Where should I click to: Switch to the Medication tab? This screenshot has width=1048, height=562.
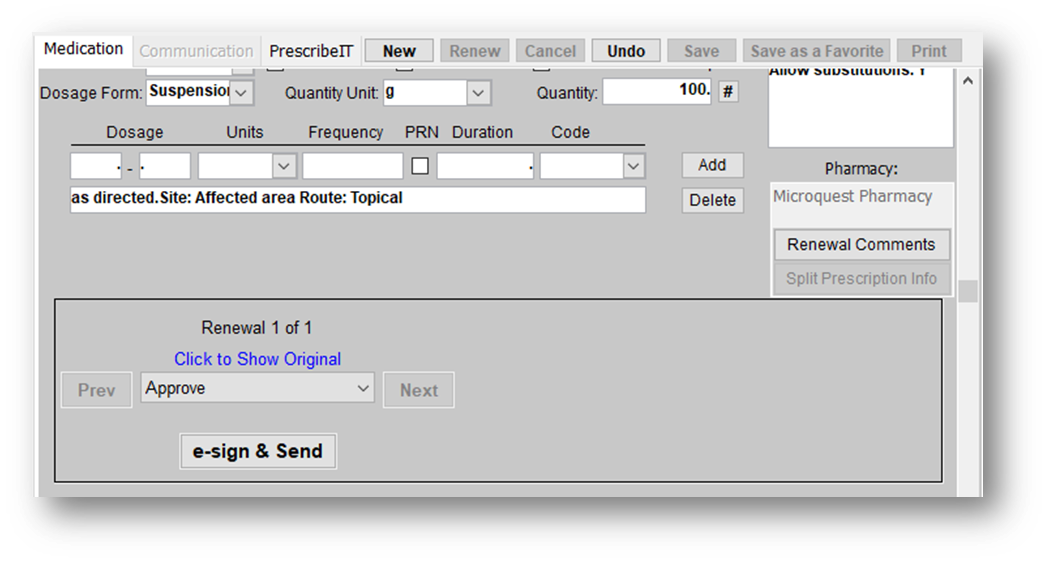(83, 49)
